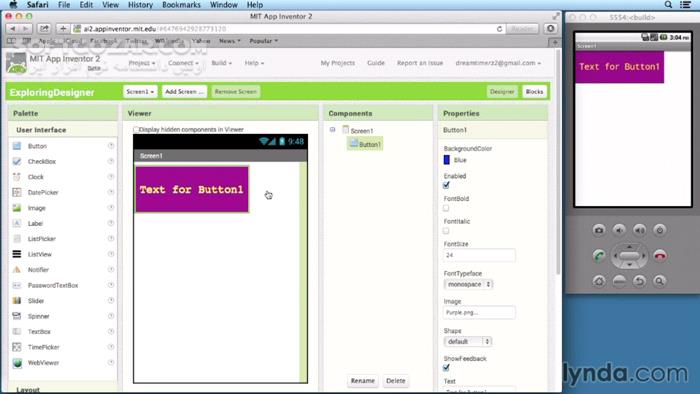Select the Label palette icon
The width and height of the screenshot is (700, 394).
coord(17,223)
